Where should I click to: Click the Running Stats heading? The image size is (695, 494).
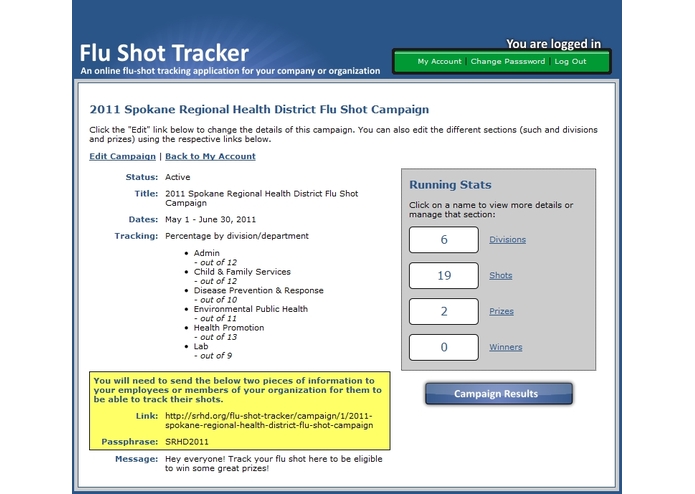[450, 185]
